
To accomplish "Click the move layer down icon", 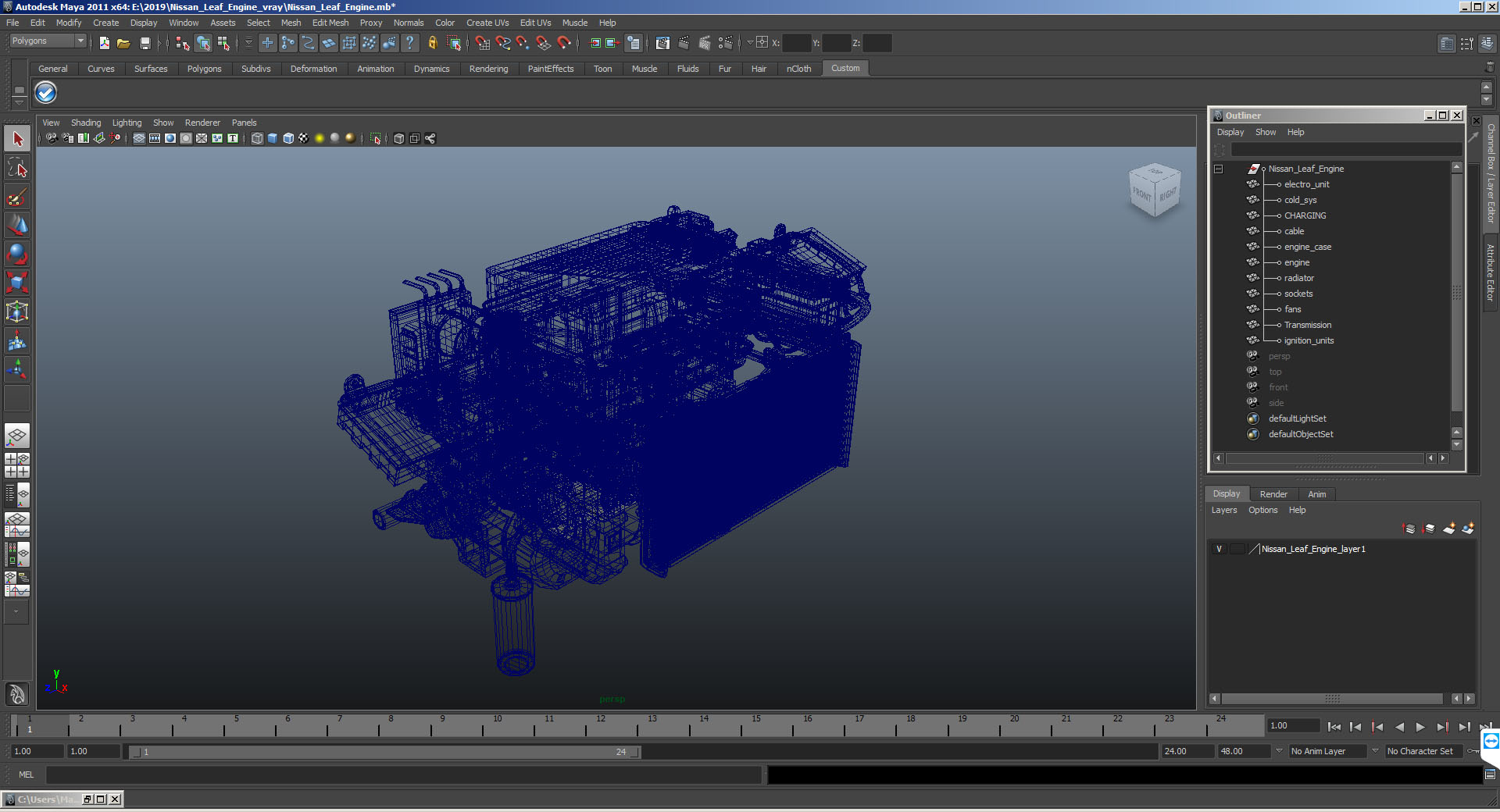I will 1430,529.
